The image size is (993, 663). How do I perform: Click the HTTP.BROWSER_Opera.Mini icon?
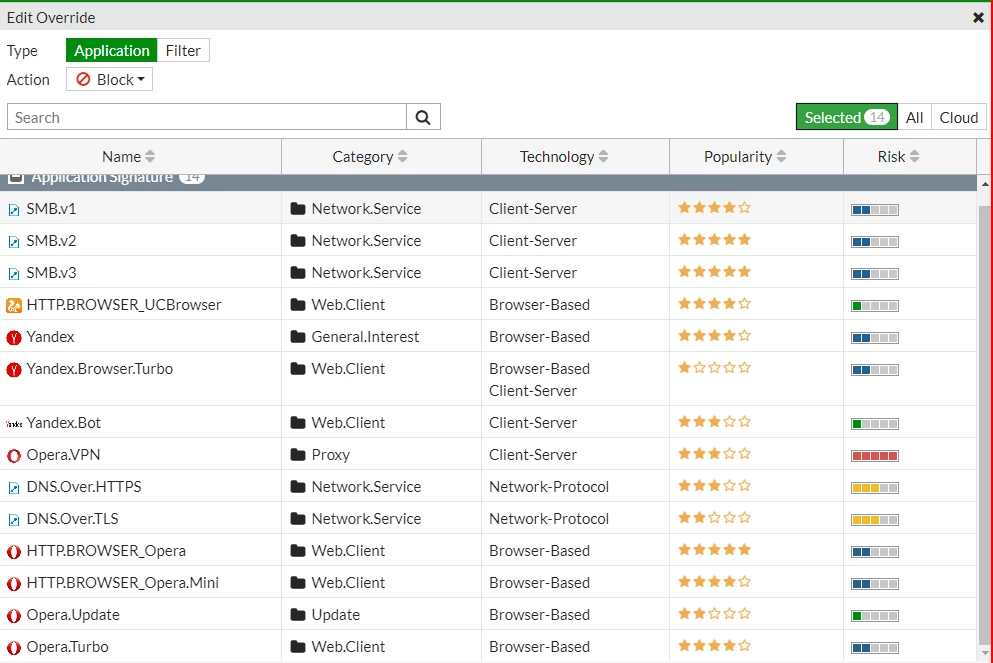click(x=14, y=583)
